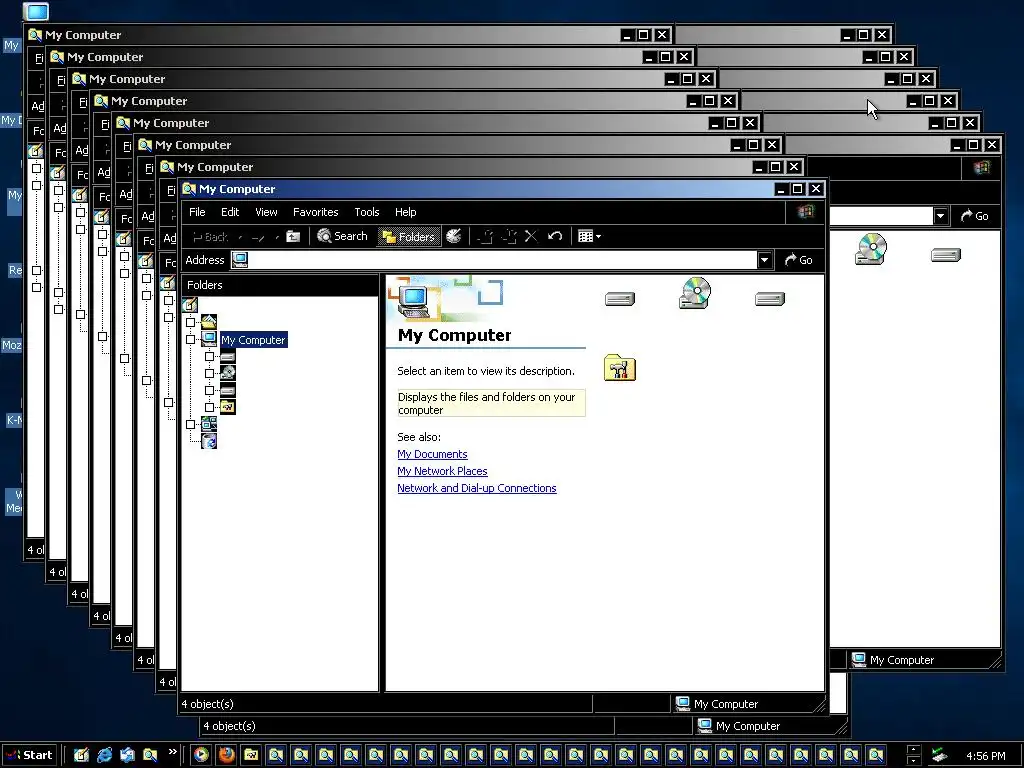Select the Desktop root icon in Folders tree
1024x768 pixels.
coord(190,304)
